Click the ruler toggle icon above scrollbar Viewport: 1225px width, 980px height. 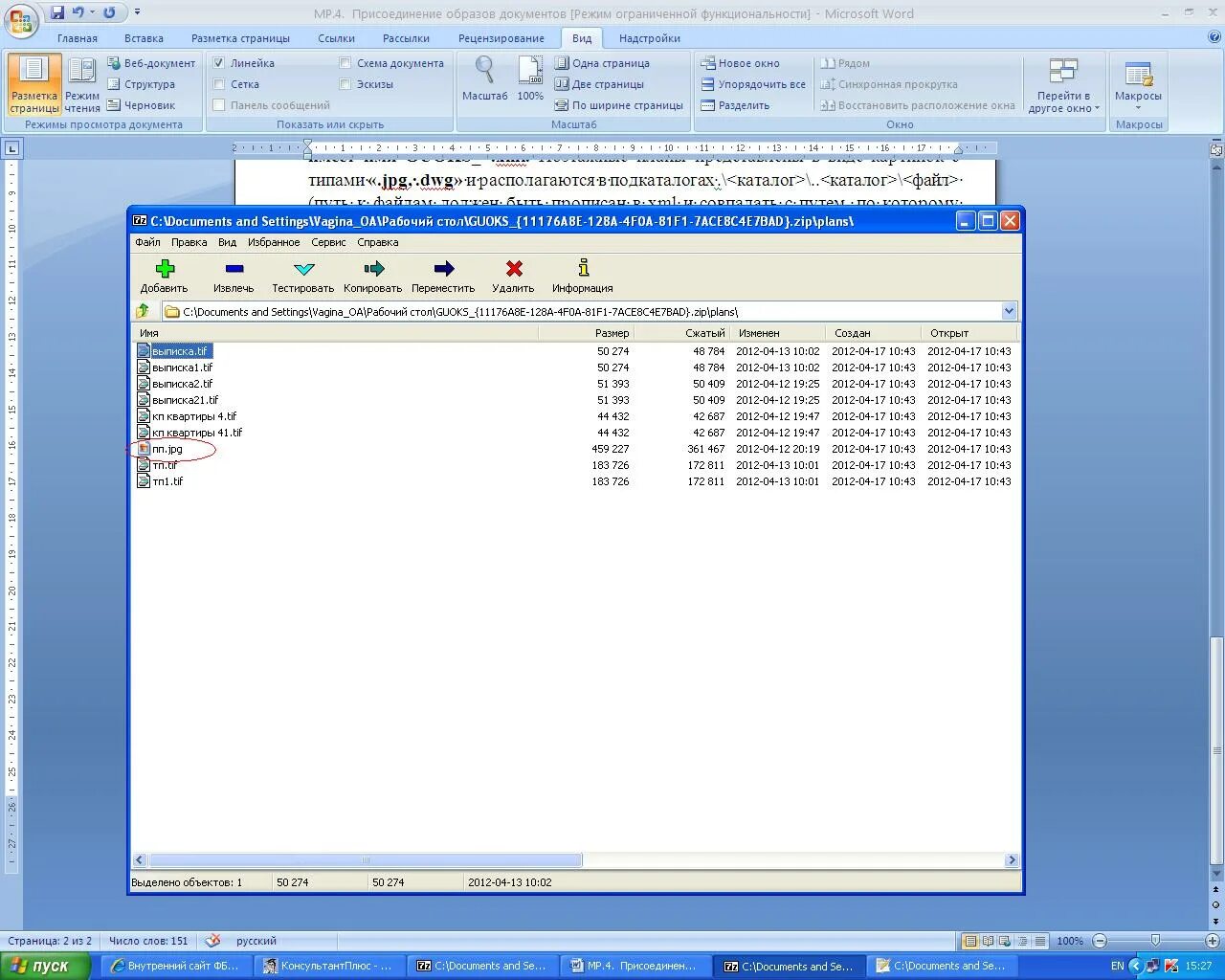(1216, 150)
